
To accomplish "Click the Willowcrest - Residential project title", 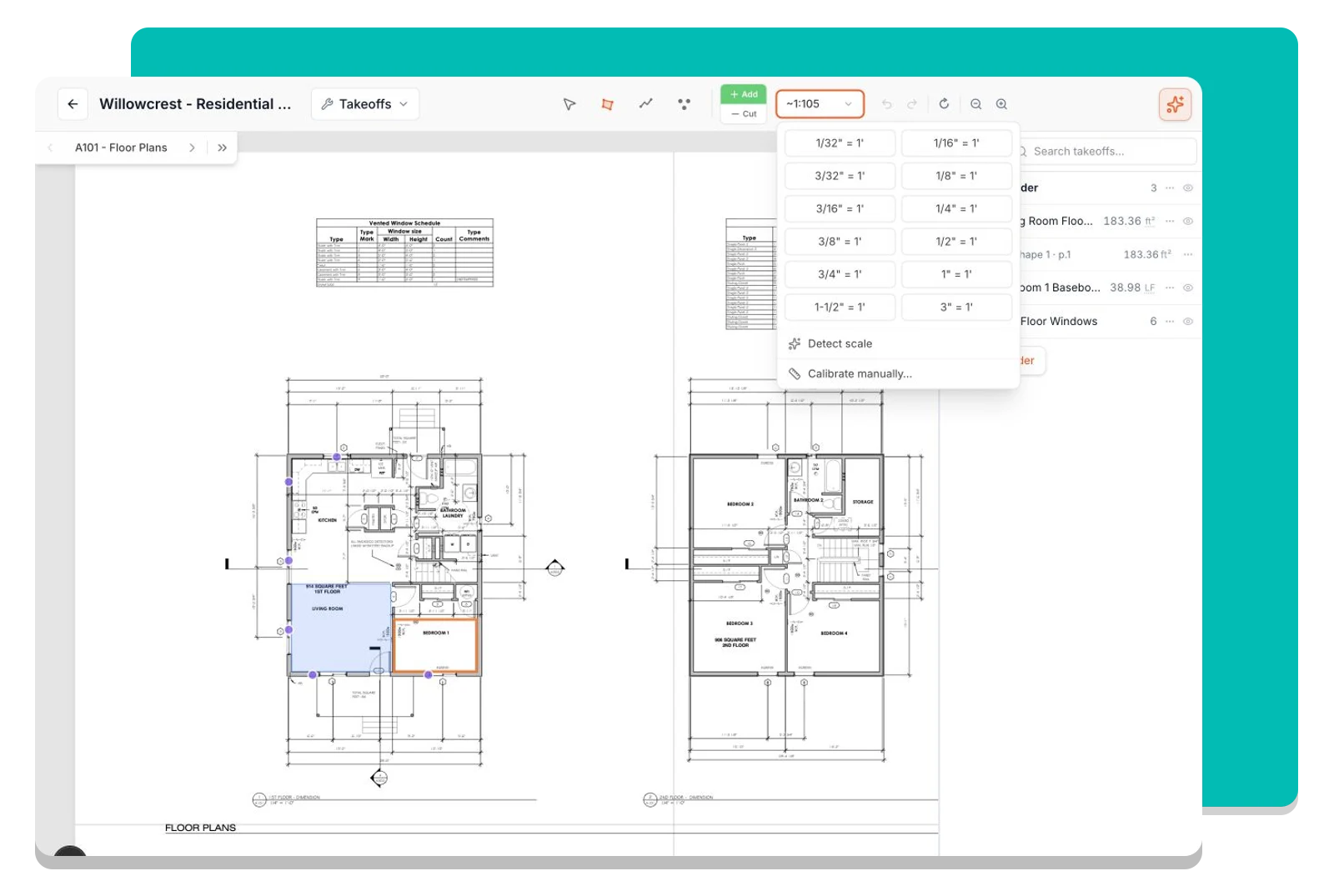I will 195,104.
